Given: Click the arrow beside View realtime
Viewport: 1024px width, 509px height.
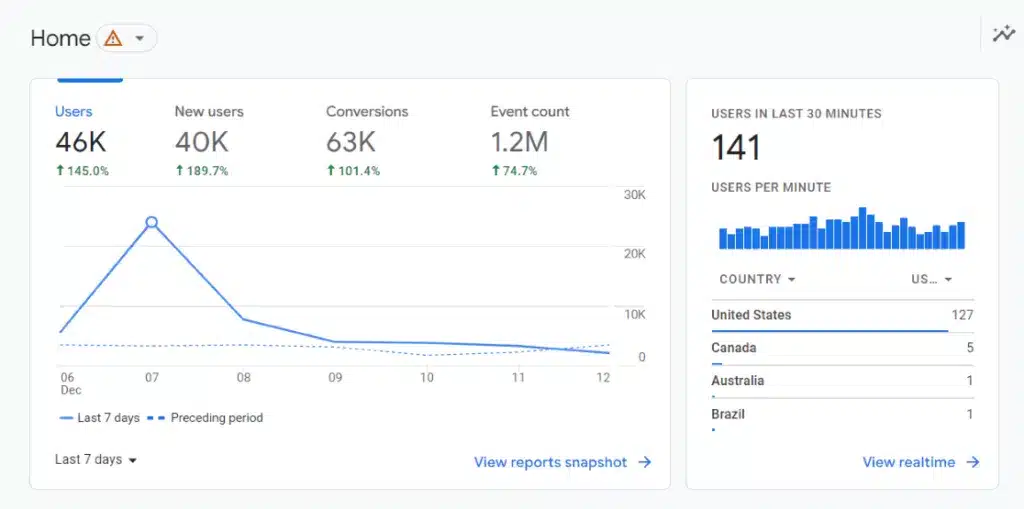Looking at the screenshot, I should (973, 462).
